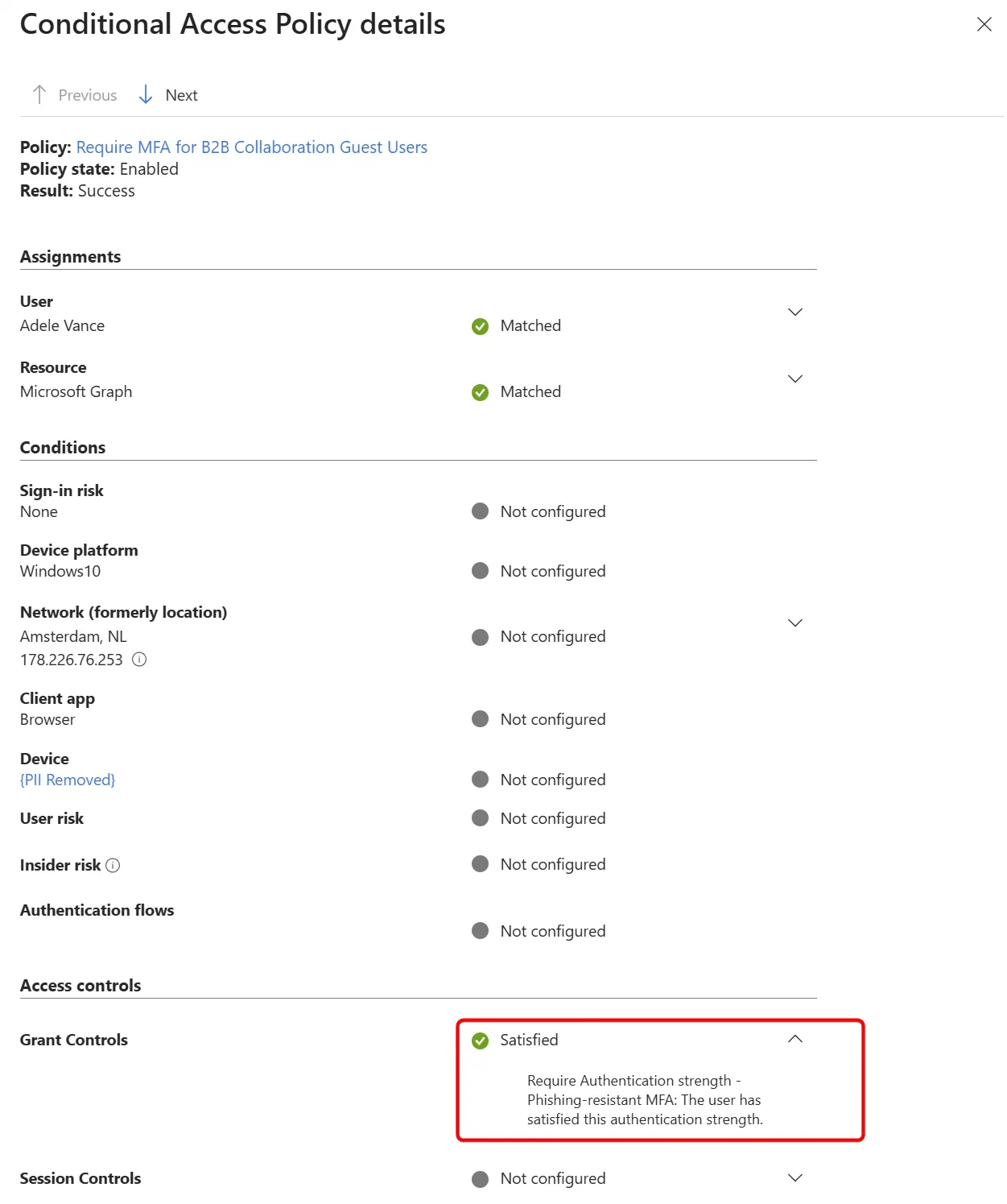Screen dimensions: 1007x1204
Task: Expand the Session Controls chevron
Action: [x=795, y=1177]
